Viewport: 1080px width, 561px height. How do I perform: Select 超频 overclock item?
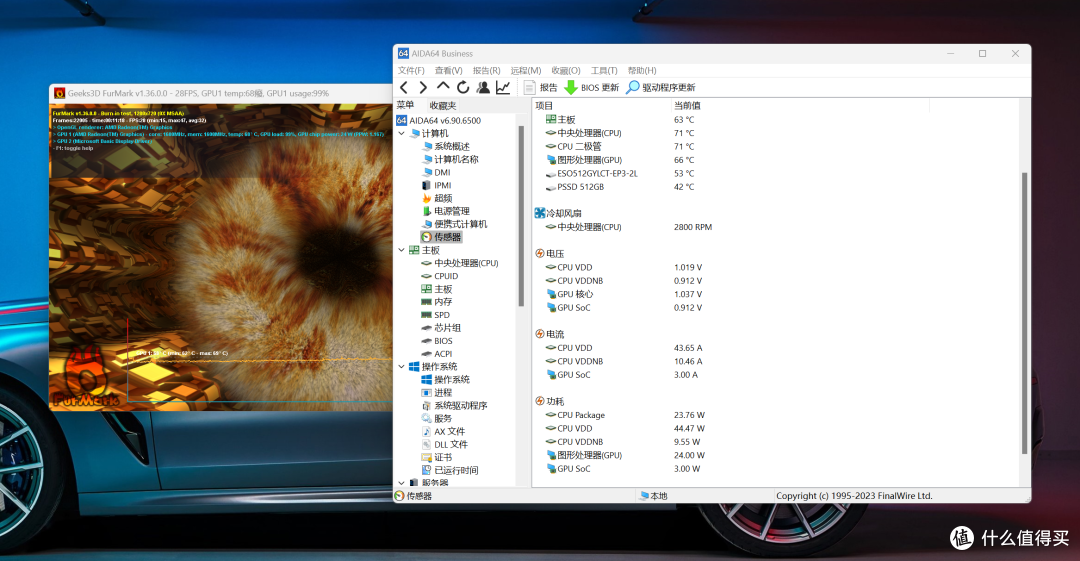point(437,198)
